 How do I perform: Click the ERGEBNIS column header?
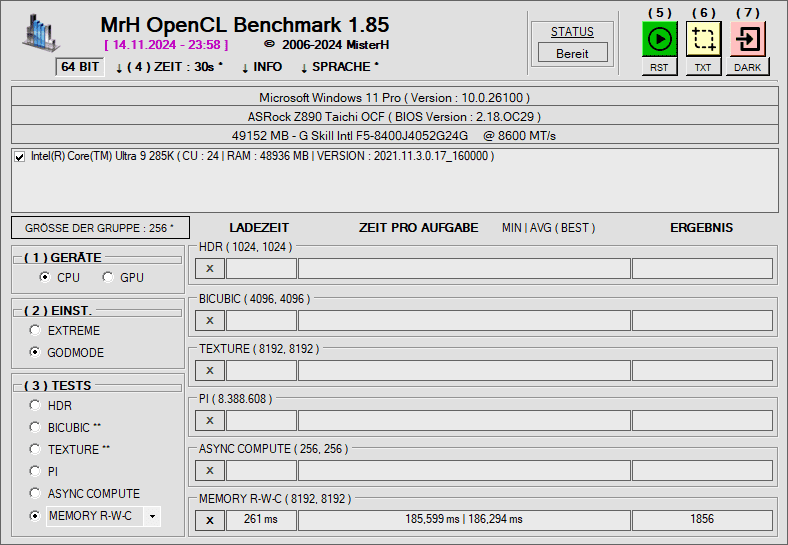click(x=702, y=228)
